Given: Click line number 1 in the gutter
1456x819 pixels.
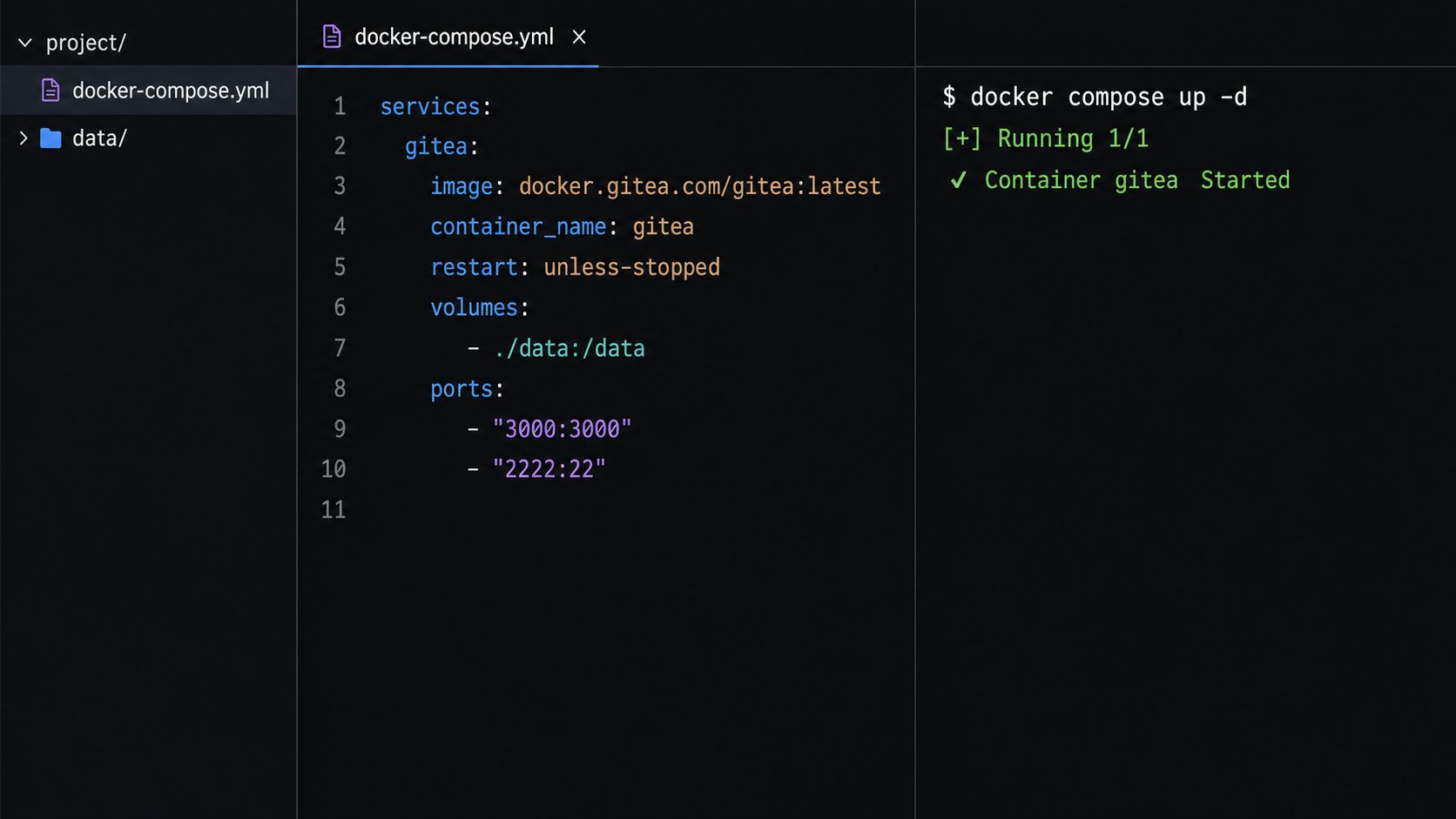Looking at the screenshot, I should click(340, 106).
